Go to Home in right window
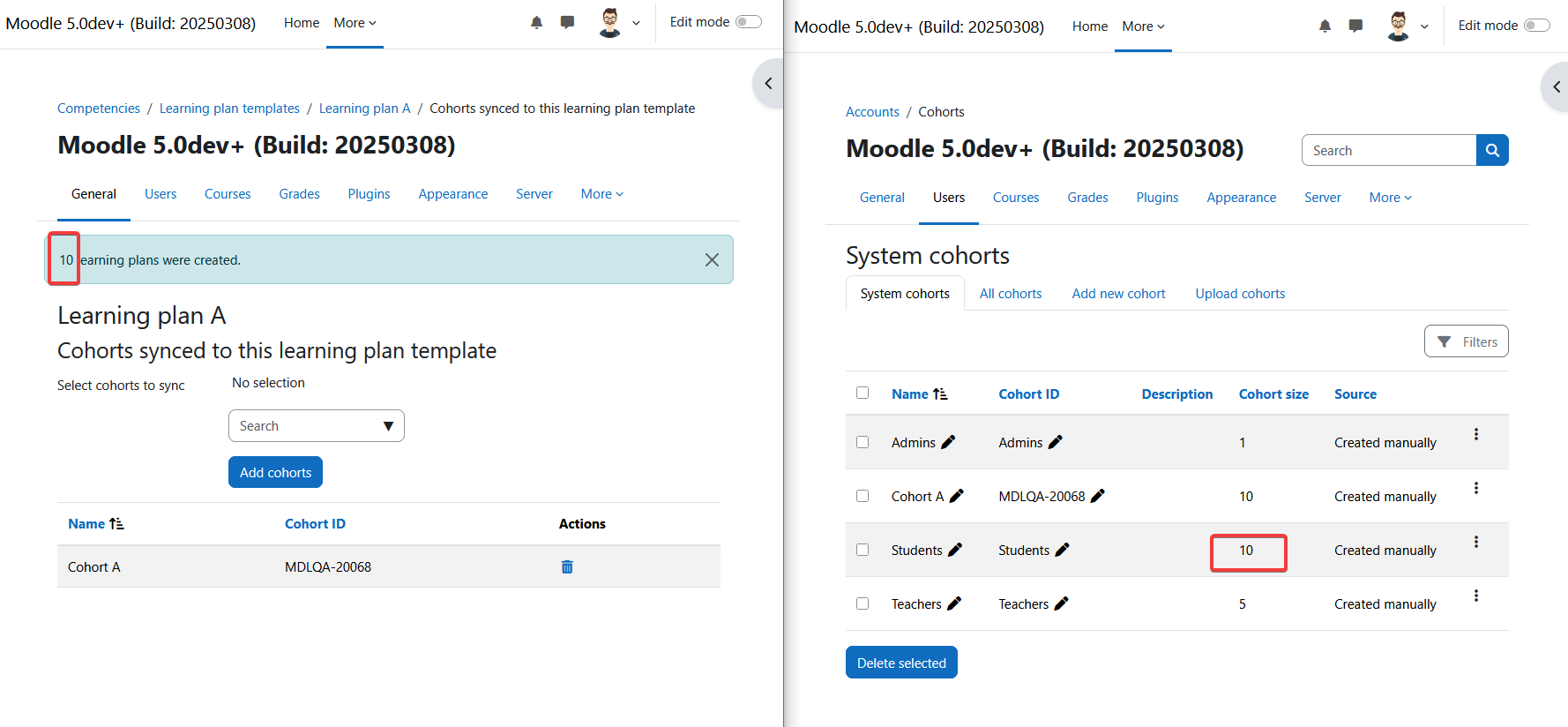Screen dimensions: 1568x727 (1090, 26)
